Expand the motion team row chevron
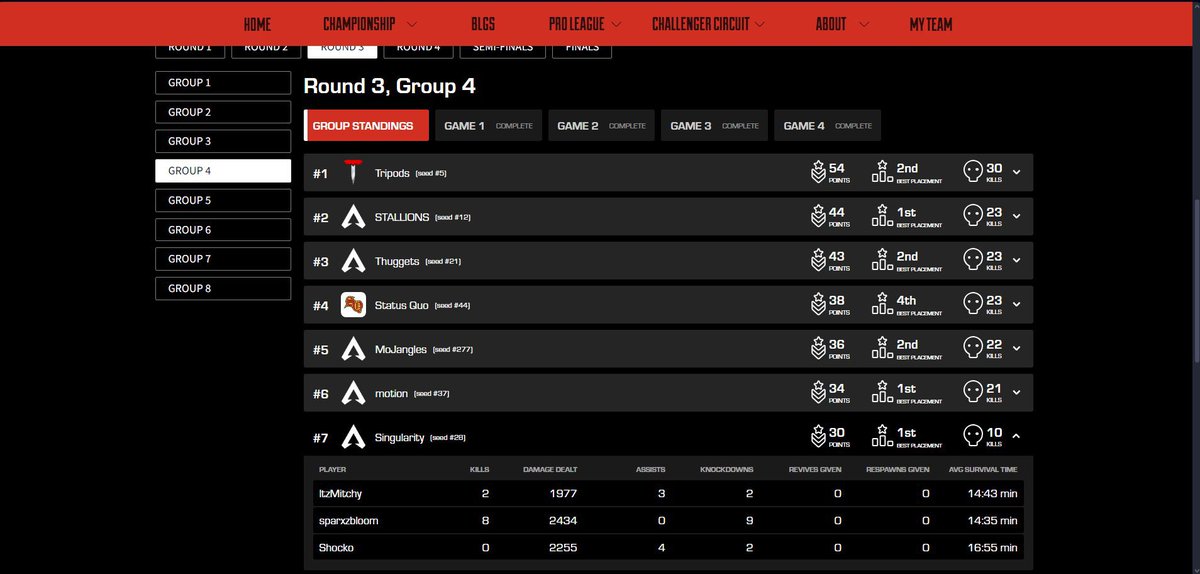The width and height of the screenshot is (1200, 574). click(x=1017, y=392)
